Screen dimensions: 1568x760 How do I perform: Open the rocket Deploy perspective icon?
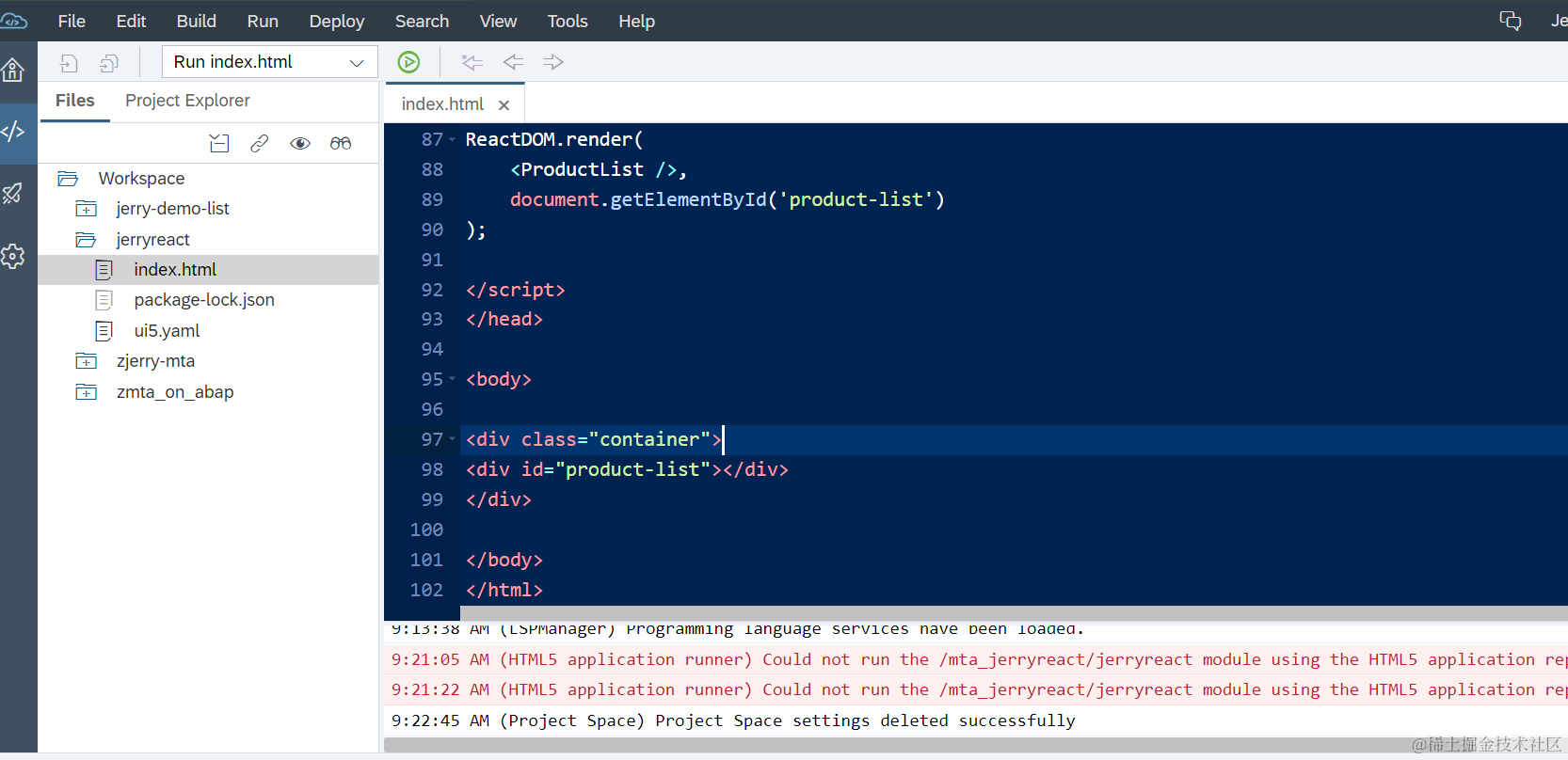click(x=13, y=193)
